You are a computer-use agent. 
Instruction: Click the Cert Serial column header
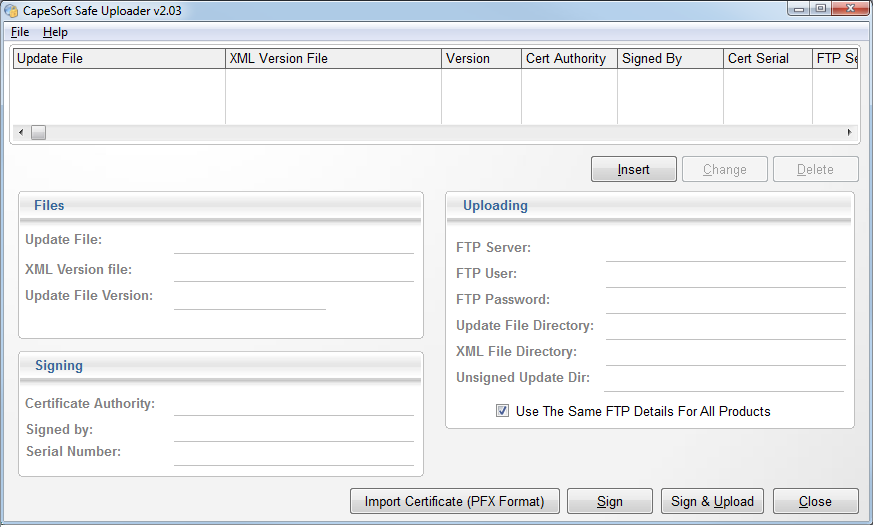(767, 58)
